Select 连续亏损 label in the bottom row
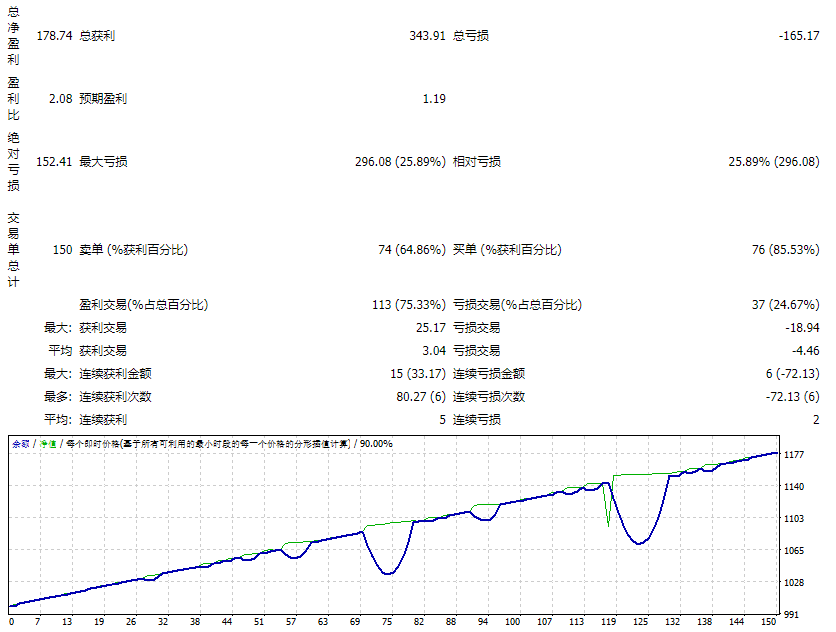The width and height of the screenshot is (836, 632). click(477, 420)
